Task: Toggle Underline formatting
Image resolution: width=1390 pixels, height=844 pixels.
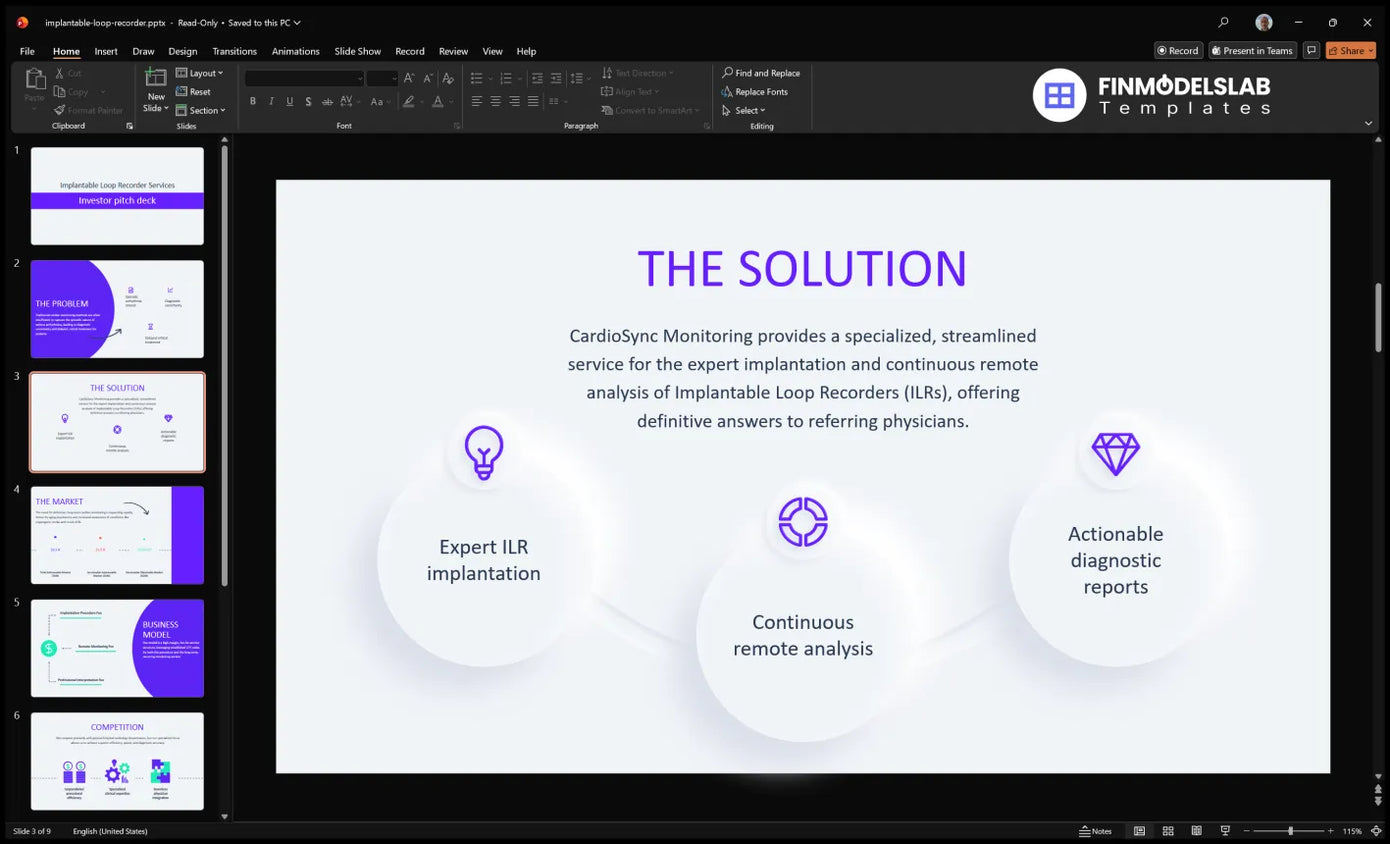Action: pyautogui.click(x=290, y=101)
